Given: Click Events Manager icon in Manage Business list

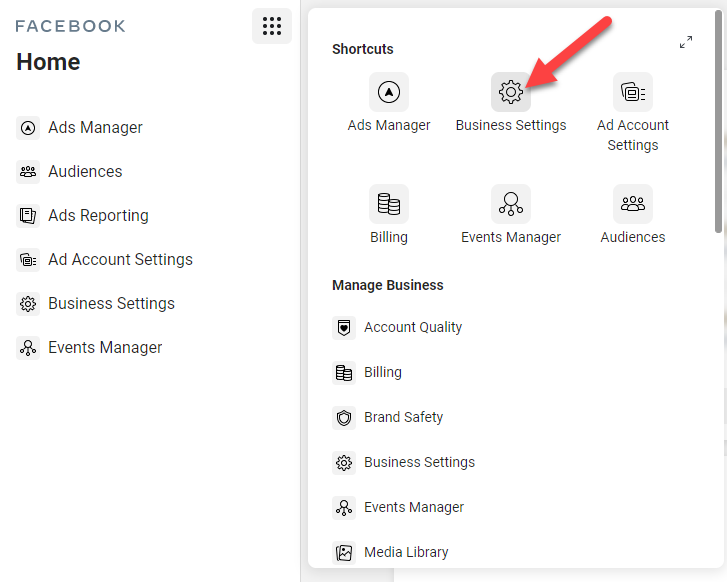Looking at the screenshot, I should pos(344,508).
